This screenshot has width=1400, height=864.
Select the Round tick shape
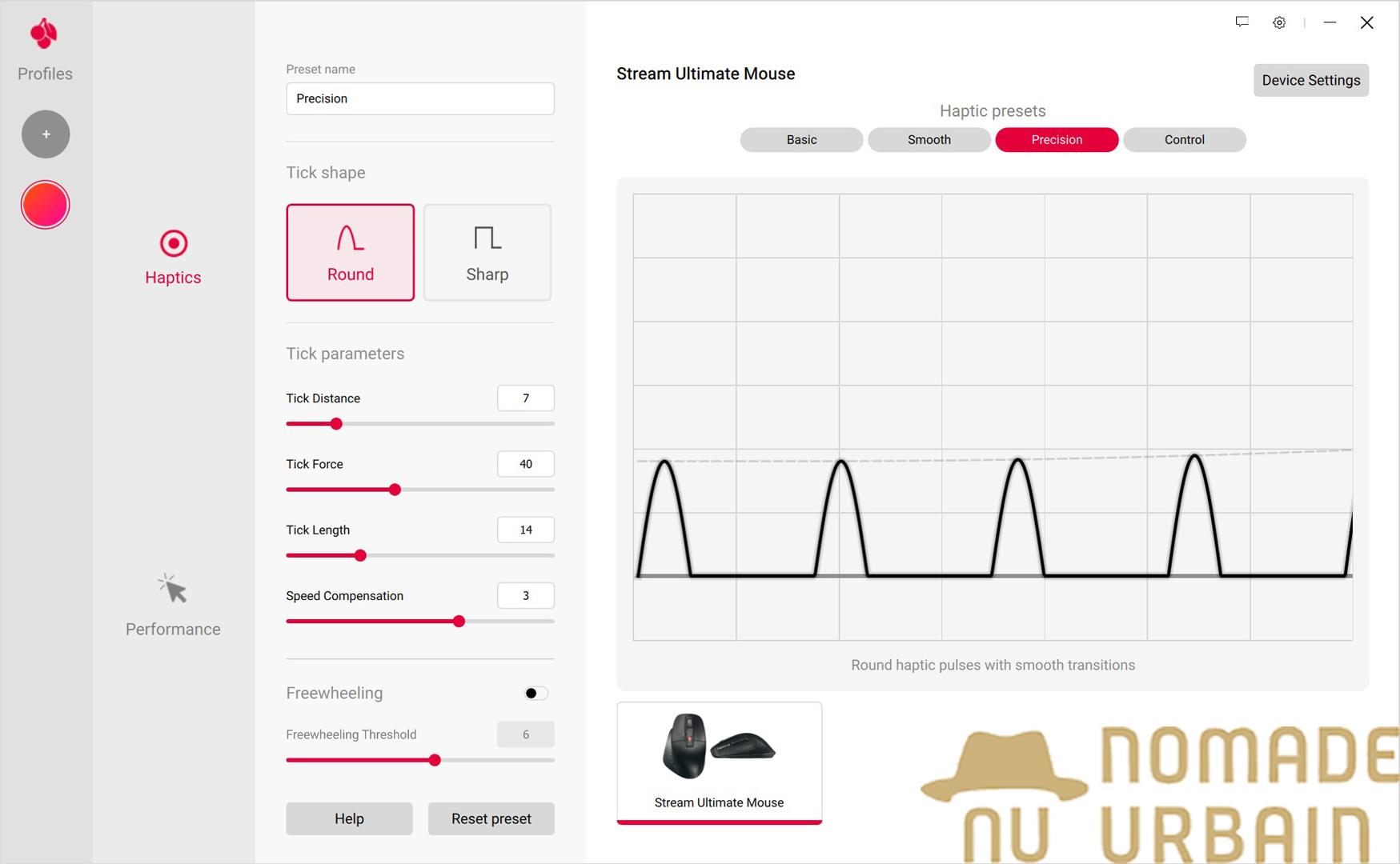pos(351,253)
